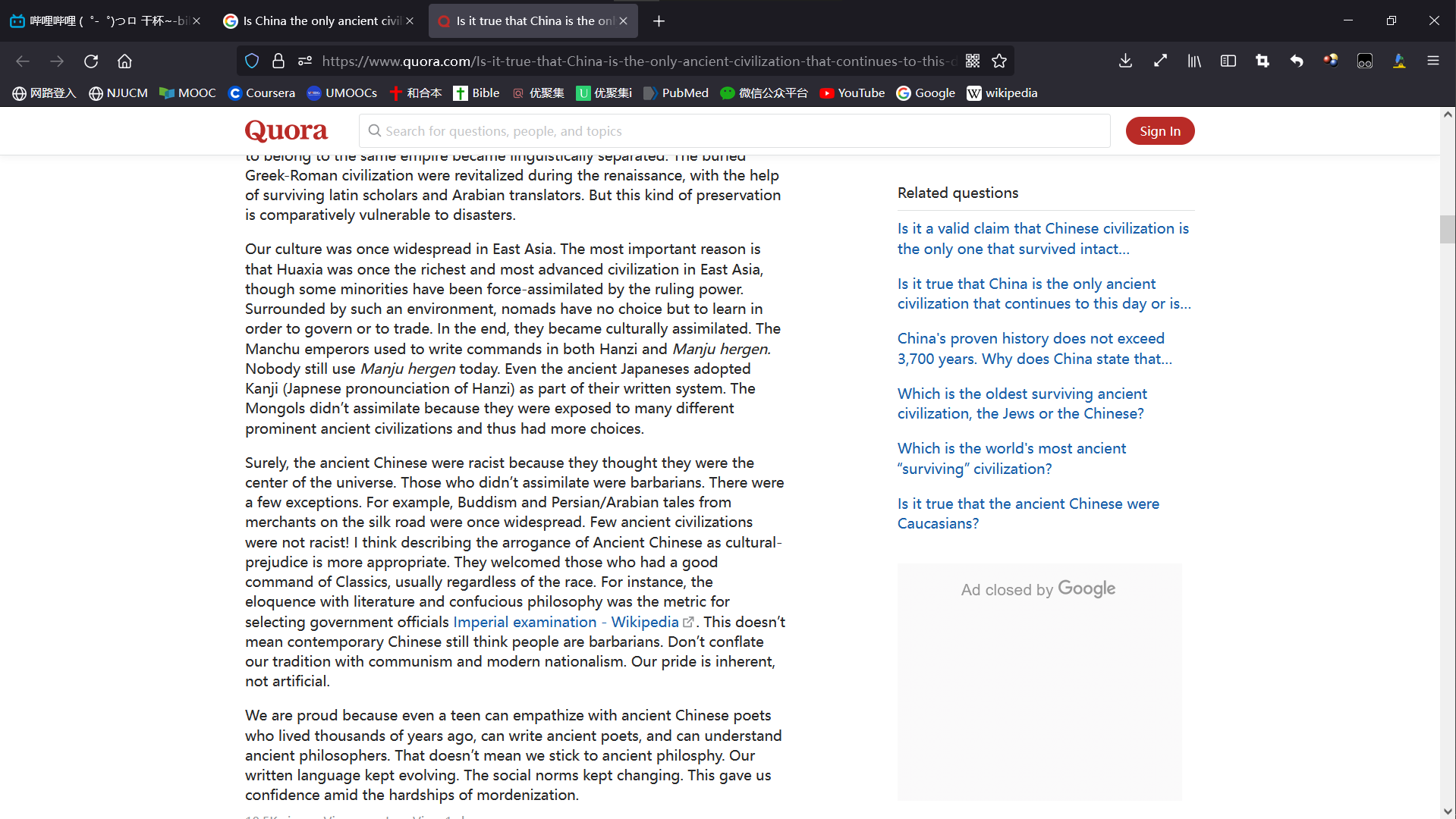The image size is (1456, 819).
Task: Close the active Quora tab
Action: 623,21
